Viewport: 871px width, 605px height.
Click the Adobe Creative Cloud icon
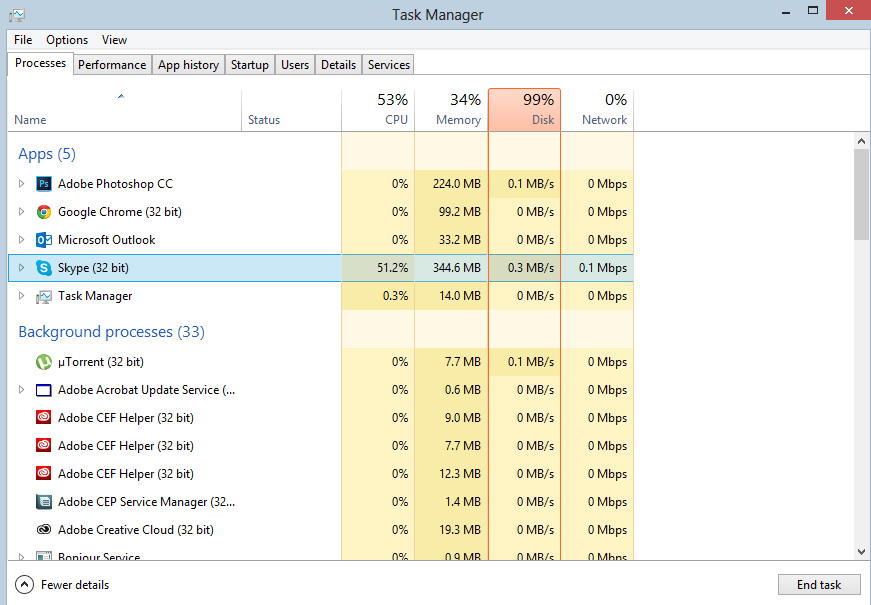click(x=44, y=529)
